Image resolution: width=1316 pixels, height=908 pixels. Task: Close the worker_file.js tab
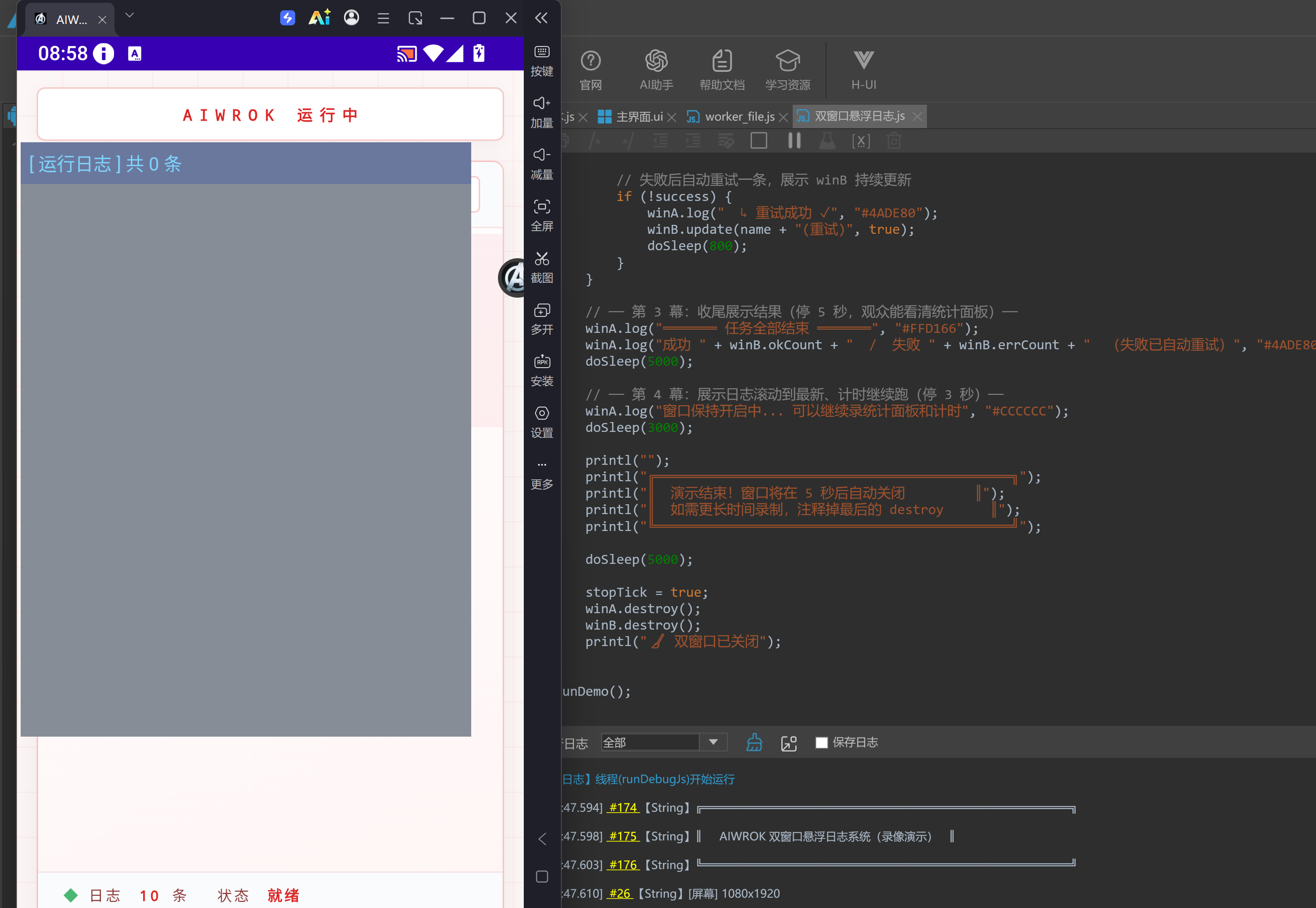[783, 117]
